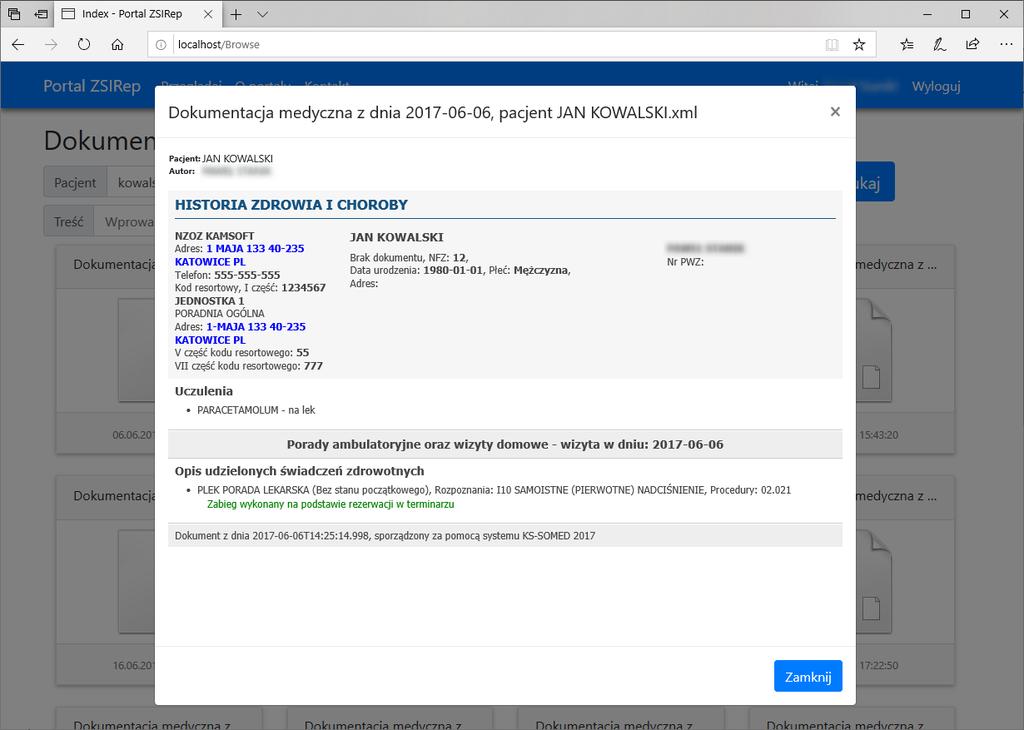Click the patient name JAN KOWALSKI header
This screenshot has height=730, width=1024.
coord(396,237)
